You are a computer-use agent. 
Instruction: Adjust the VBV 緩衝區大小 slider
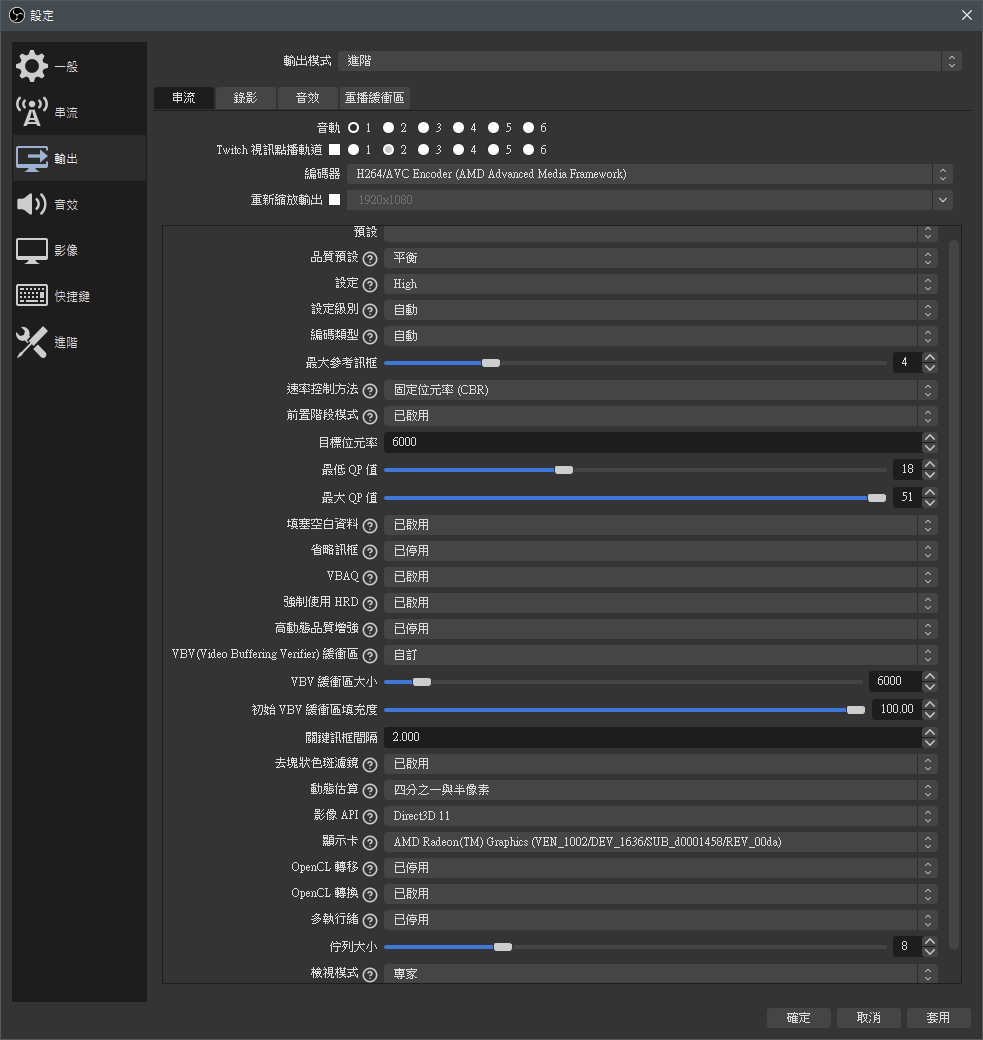point(422,682)
